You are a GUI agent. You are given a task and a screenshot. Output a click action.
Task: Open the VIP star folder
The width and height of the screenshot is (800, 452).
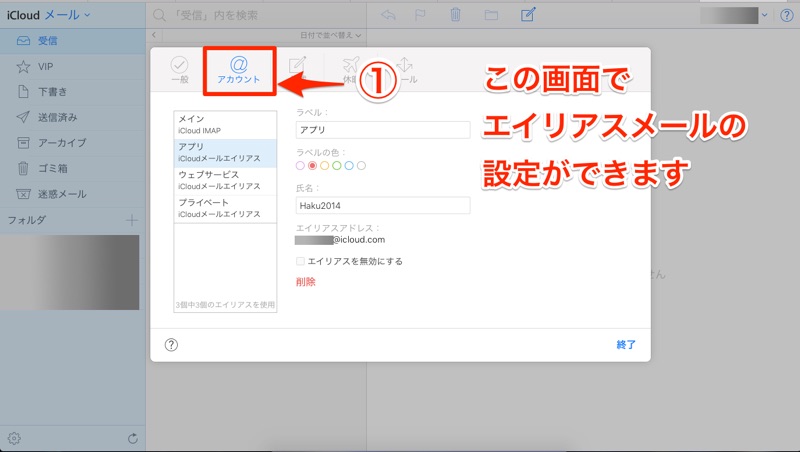(72, 66)
